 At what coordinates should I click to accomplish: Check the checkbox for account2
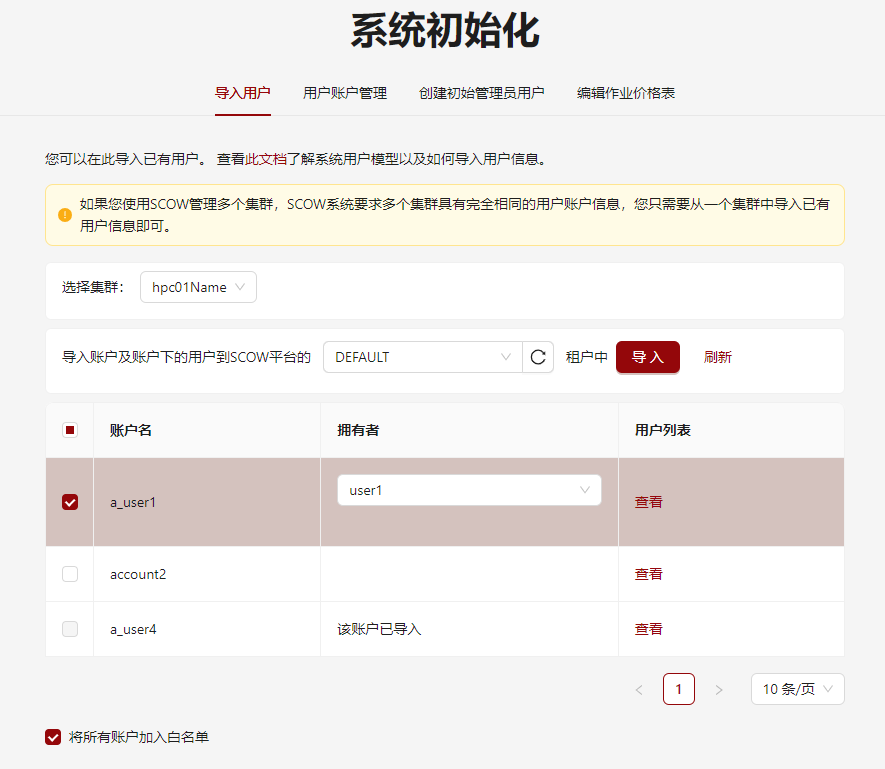69,573
